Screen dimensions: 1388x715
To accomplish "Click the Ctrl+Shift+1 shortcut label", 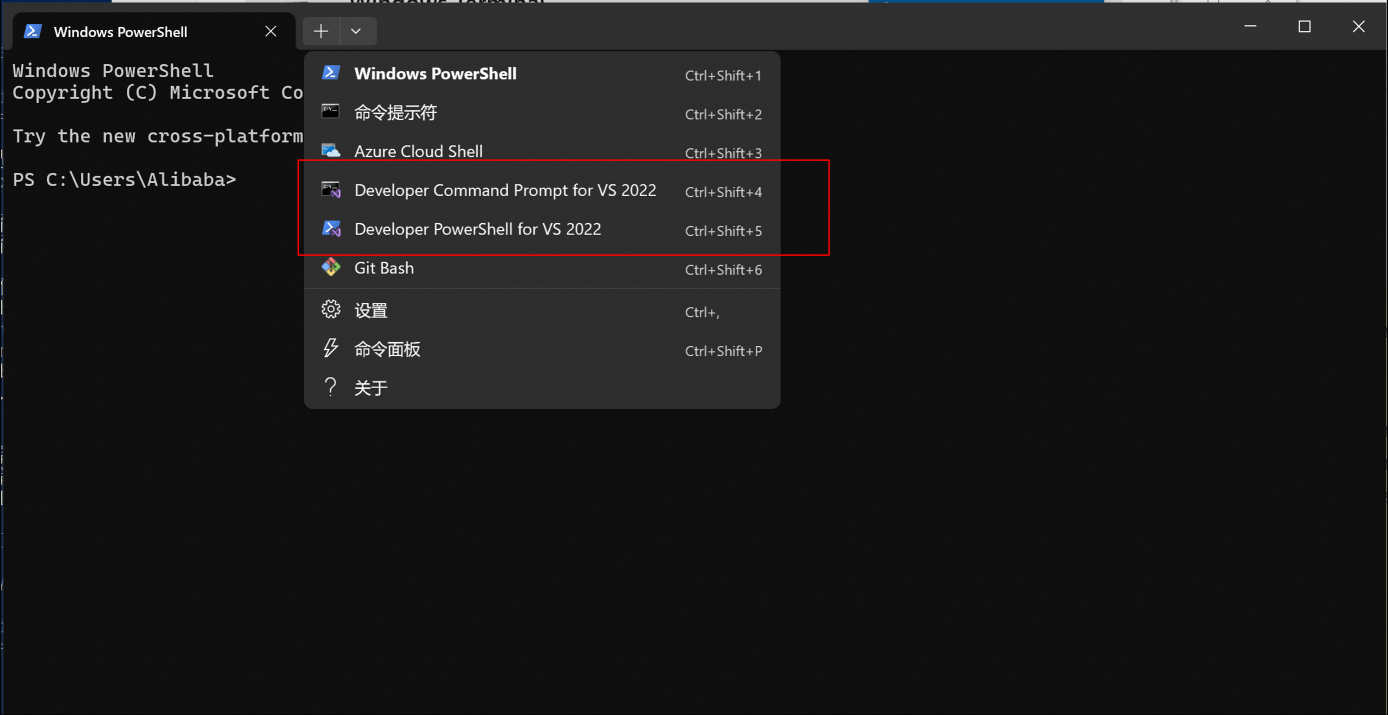I will [723, 75].
